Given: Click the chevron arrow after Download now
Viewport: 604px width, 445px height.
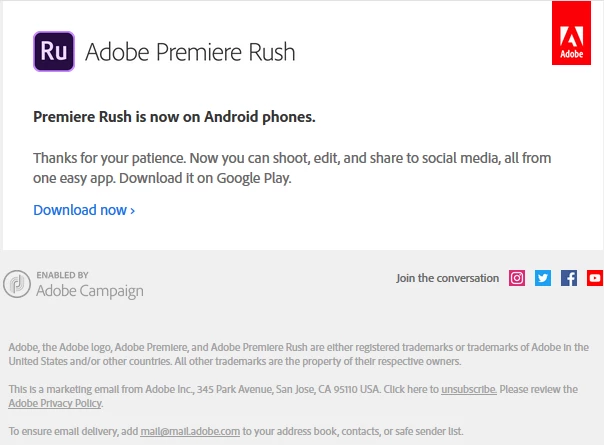Looking at the screenshot, I should point(133,211).
